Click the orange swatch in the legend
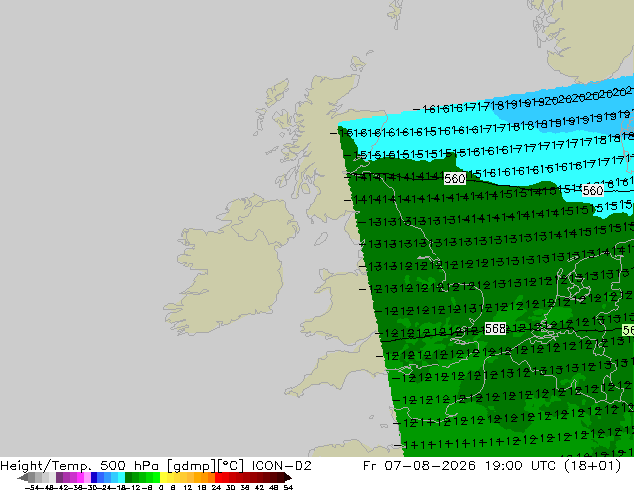634x490 pixels. 204,477
